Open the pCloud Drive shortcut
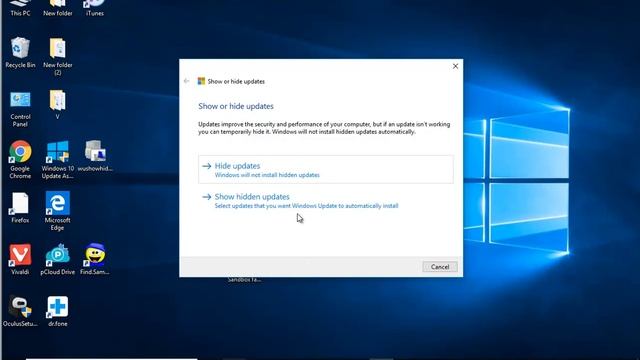640x360 pixels. click(58, 259)
